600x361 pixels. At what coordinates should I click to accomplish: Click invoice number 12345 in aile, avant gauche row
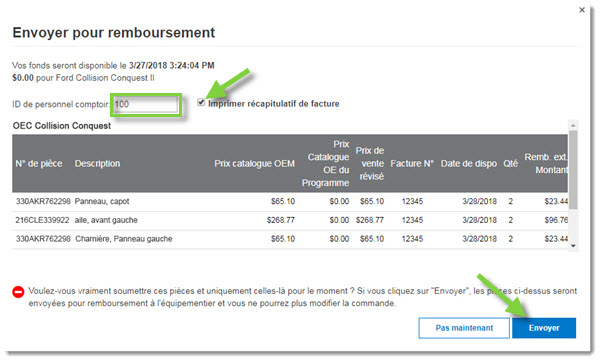point(412,220)
